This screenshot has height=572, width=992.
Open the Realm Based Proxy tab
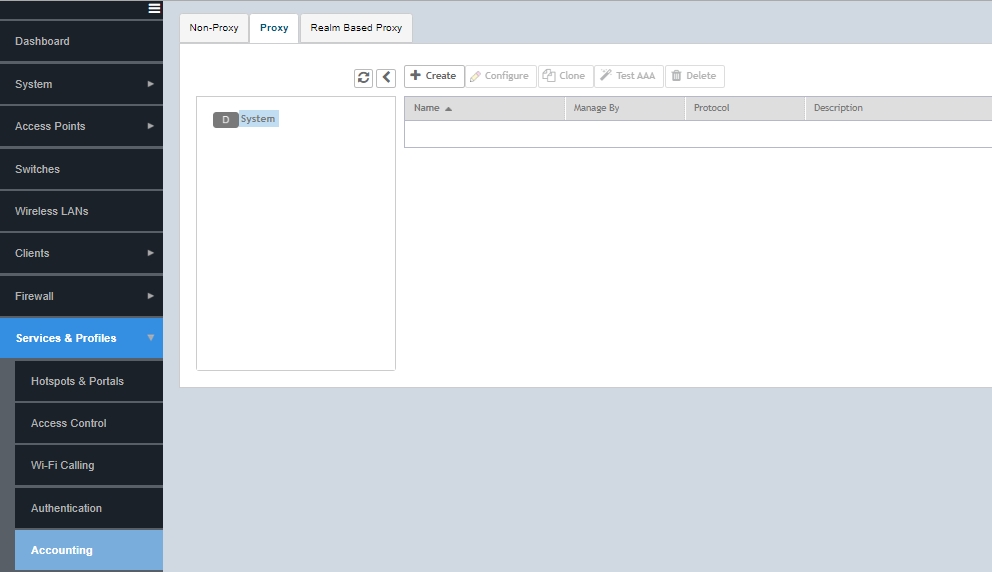pyautogui.click(x=356, y=28)
